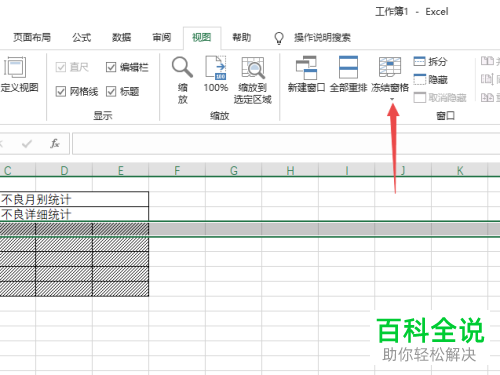Select column D header
This screenshot has height=375, width=500.
[64, 170]
